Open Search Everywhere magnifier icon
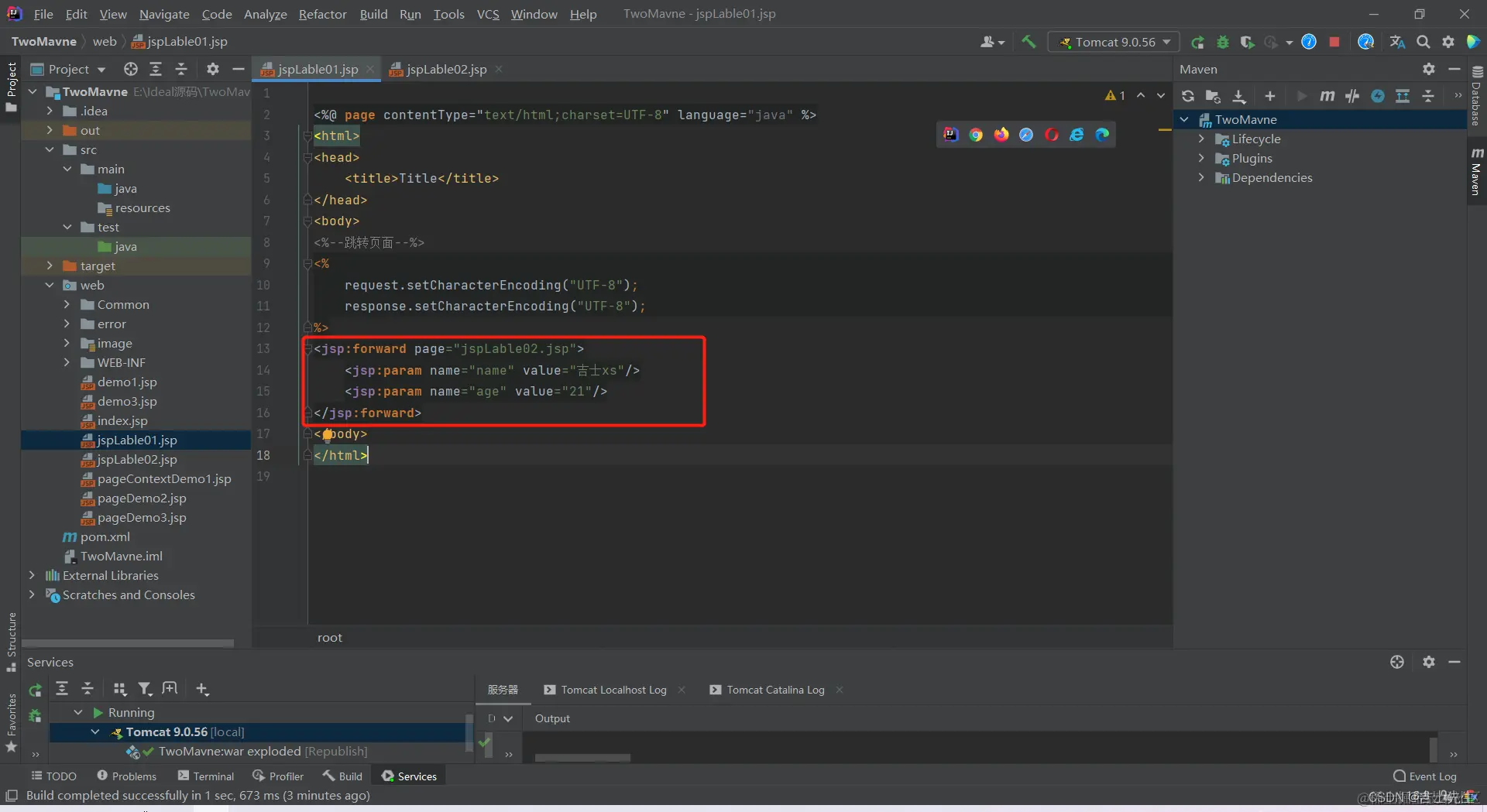This screenshot has height=812, width=1487. 1423,42
